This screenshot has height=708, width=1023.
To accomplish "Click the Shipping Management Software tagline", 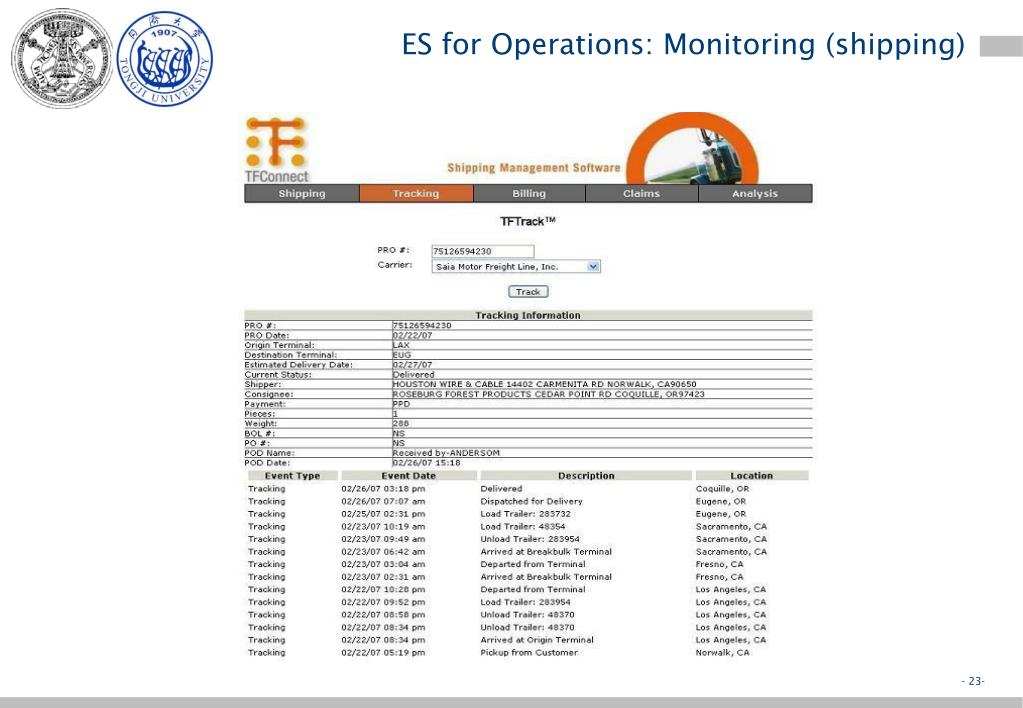I will coord(534,168).
